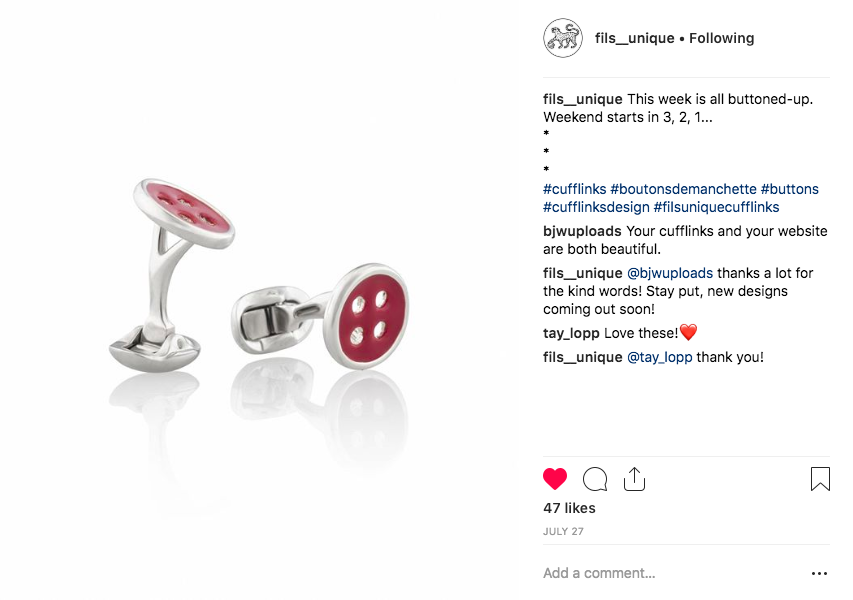853x600 pixels.
Task: Visit tay_lopp commenter profile
Action: click(571, 333)
